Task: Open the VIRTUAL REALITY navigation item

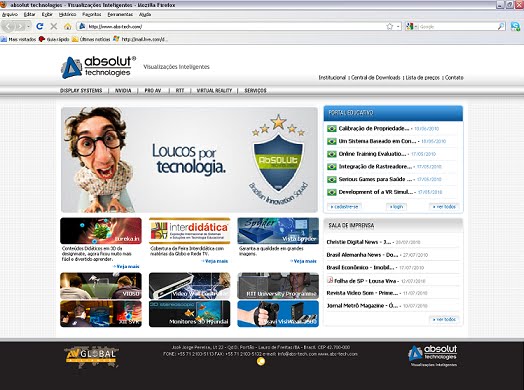Action: (x=214, y=91)
